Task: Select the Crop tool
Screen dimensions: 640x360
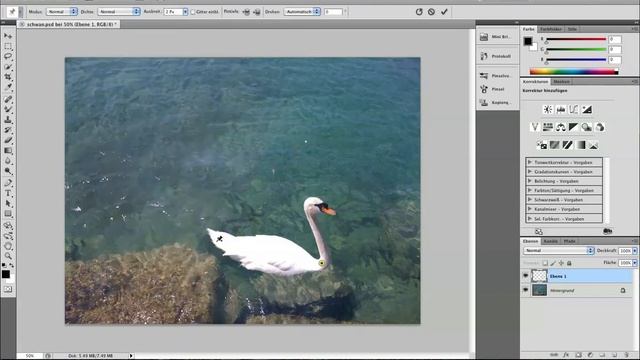Action: (8, 77)
